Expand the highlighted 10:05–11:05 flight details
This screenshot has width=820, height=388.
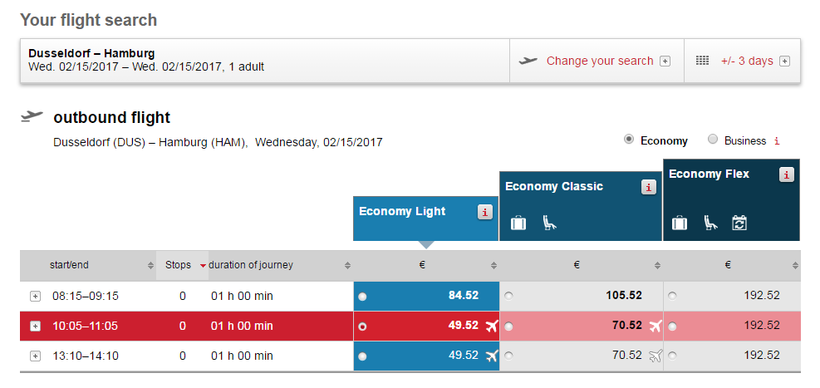click(x=35, y=326)
